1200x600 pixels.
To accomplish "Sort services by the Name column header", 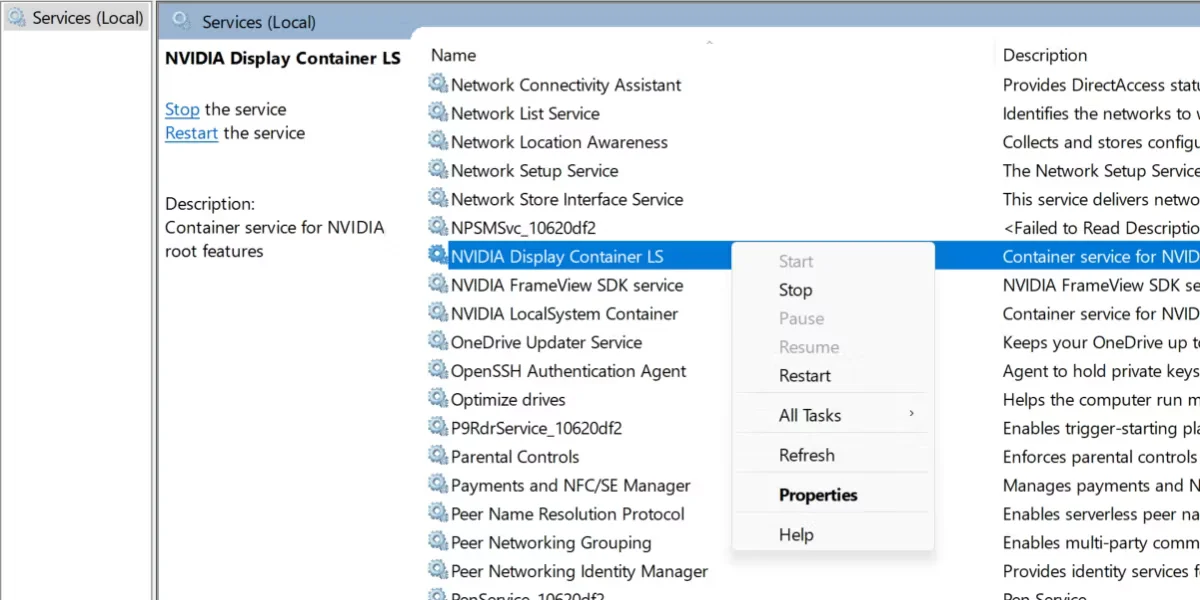I will coord(453,55).
